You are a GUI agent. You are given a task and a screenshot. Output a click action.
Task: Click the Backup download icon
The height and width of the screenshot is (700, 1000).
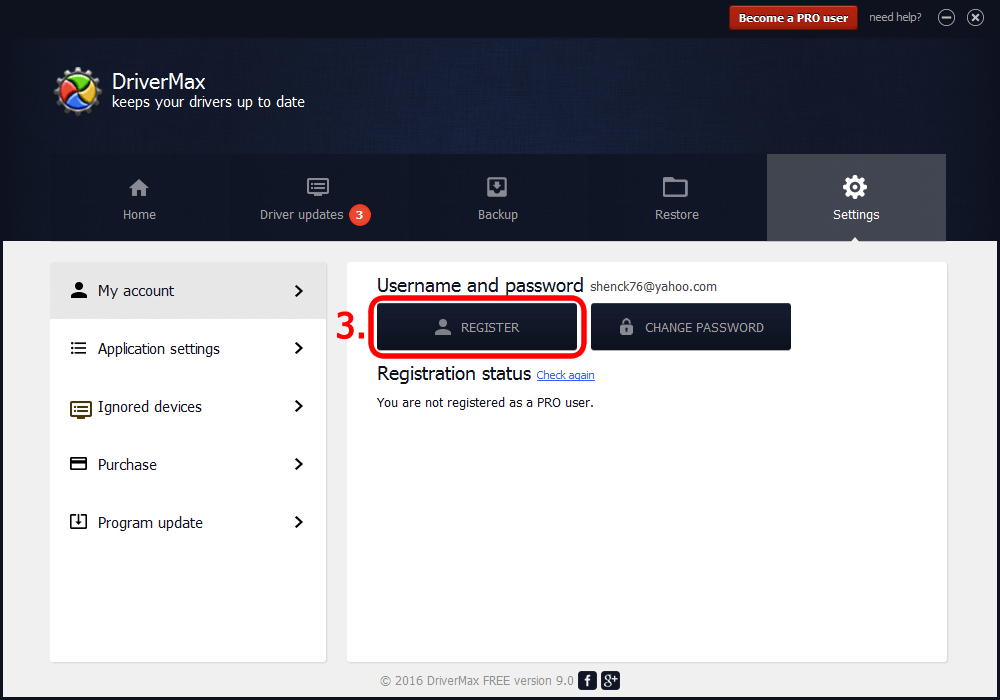pyautogui.click(x=497, y=187)
